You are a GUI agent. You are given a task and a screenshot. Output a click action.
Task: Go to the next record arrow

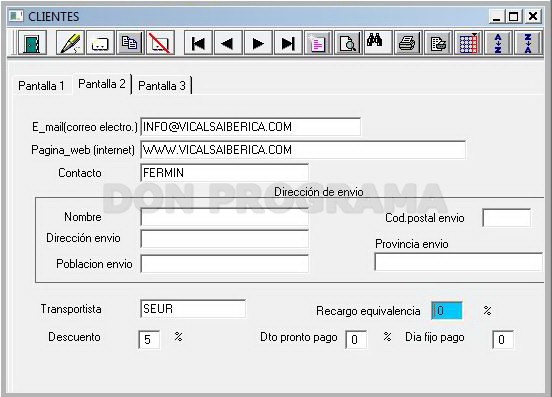coord(258,43)
